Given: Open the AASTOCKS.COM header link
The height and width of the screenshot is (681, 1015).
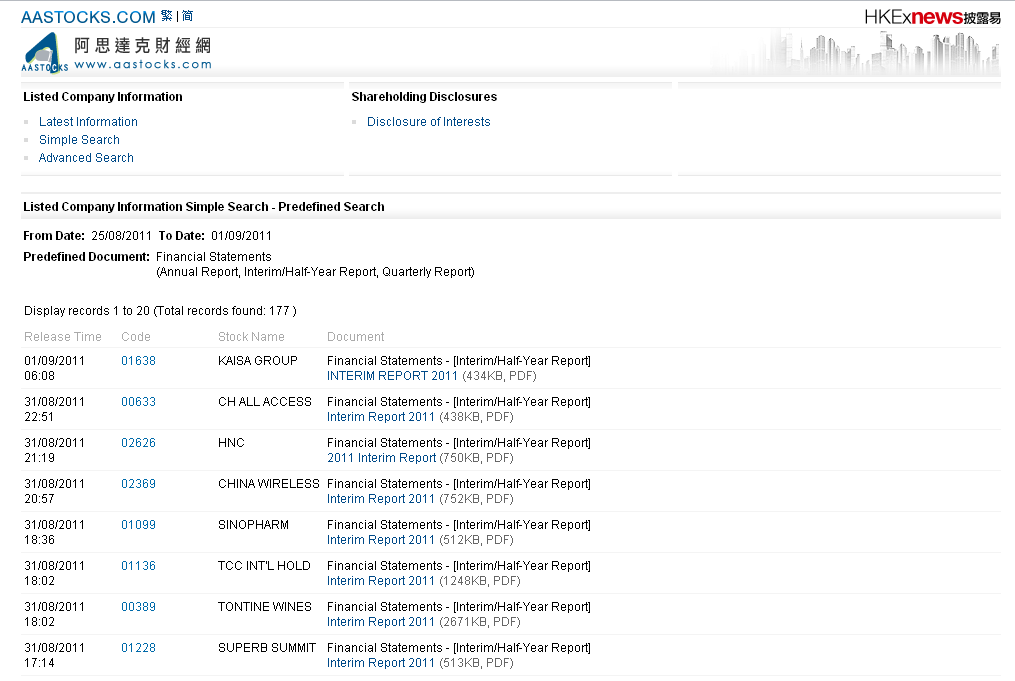Looking at the screenshot, I should 88,17.
